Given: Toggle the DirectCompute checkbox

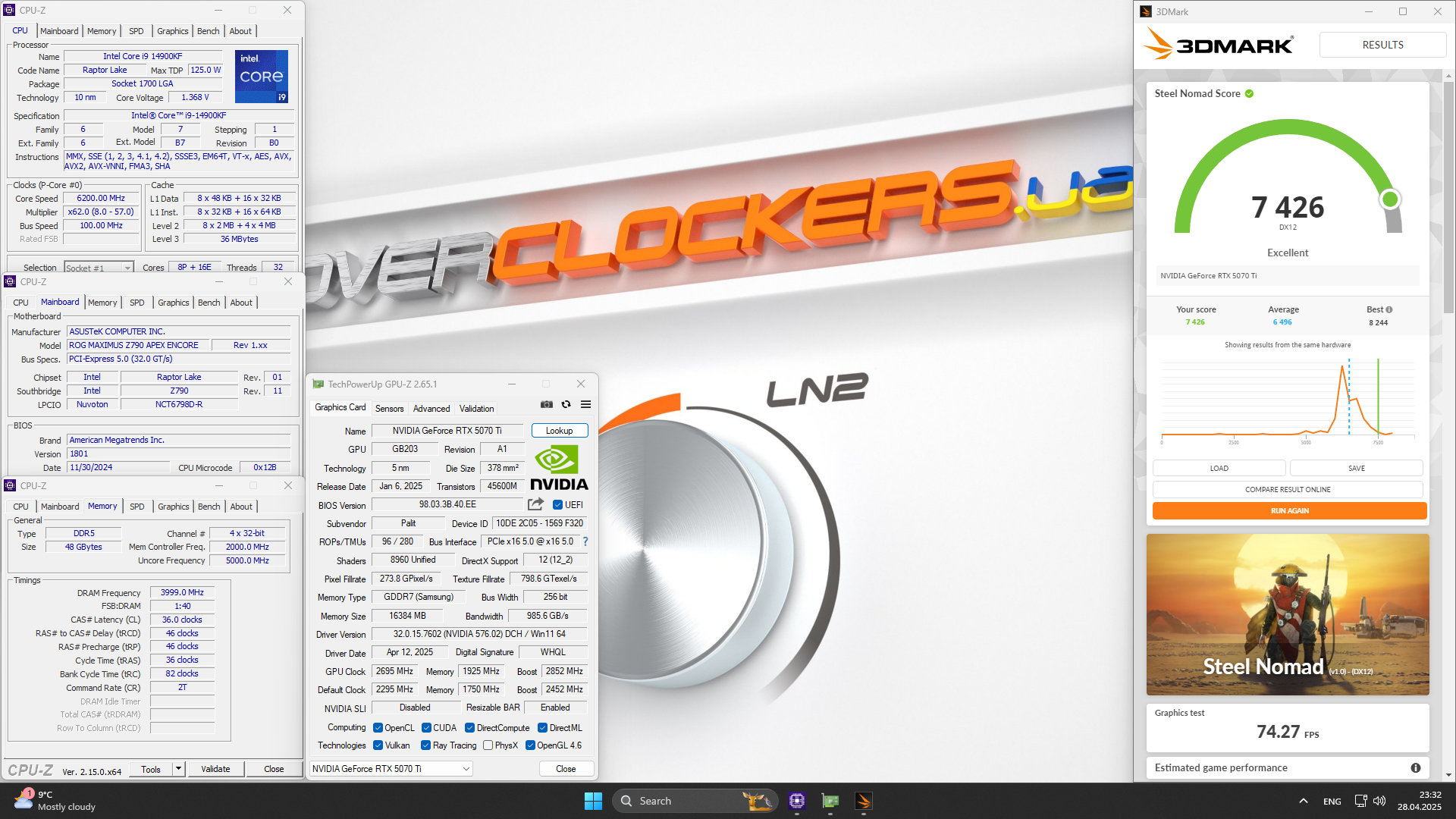Looking at the screenshot, I should coord(470,728).
